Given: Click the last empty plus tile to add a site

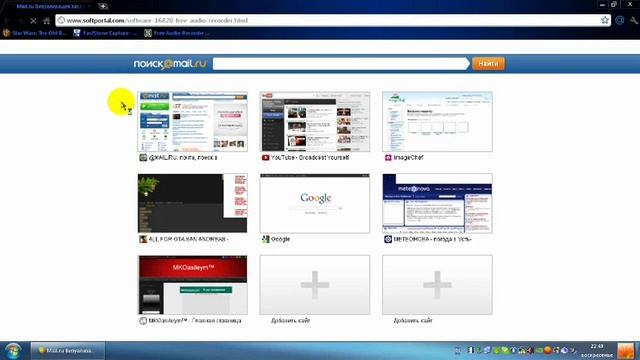Looking at the screenshot, I should (x=437, y=285).
